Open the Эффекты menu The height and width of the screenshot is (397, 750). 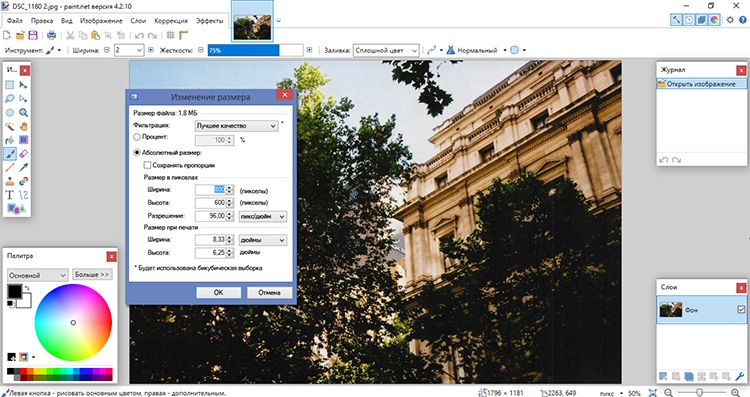point(210,21)
